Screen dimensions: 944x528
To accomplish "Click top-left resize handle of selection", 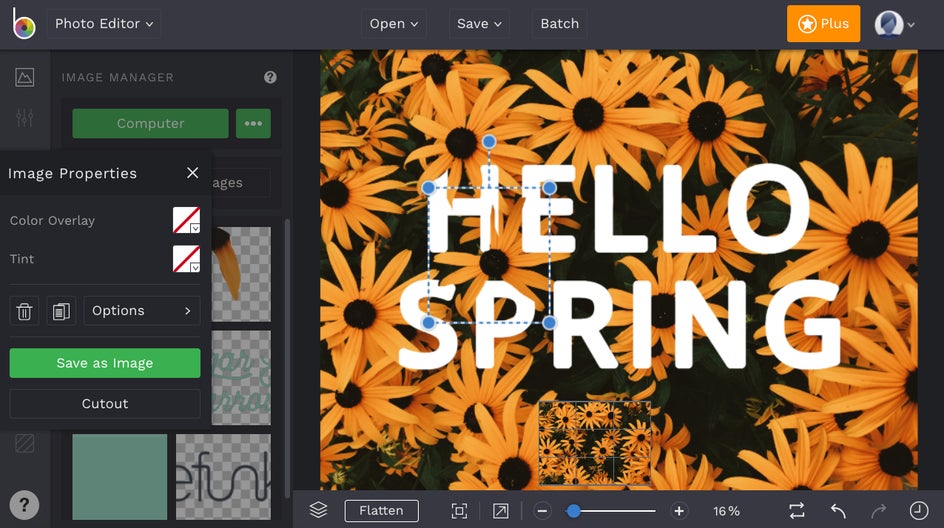I will tap(428, 188).
